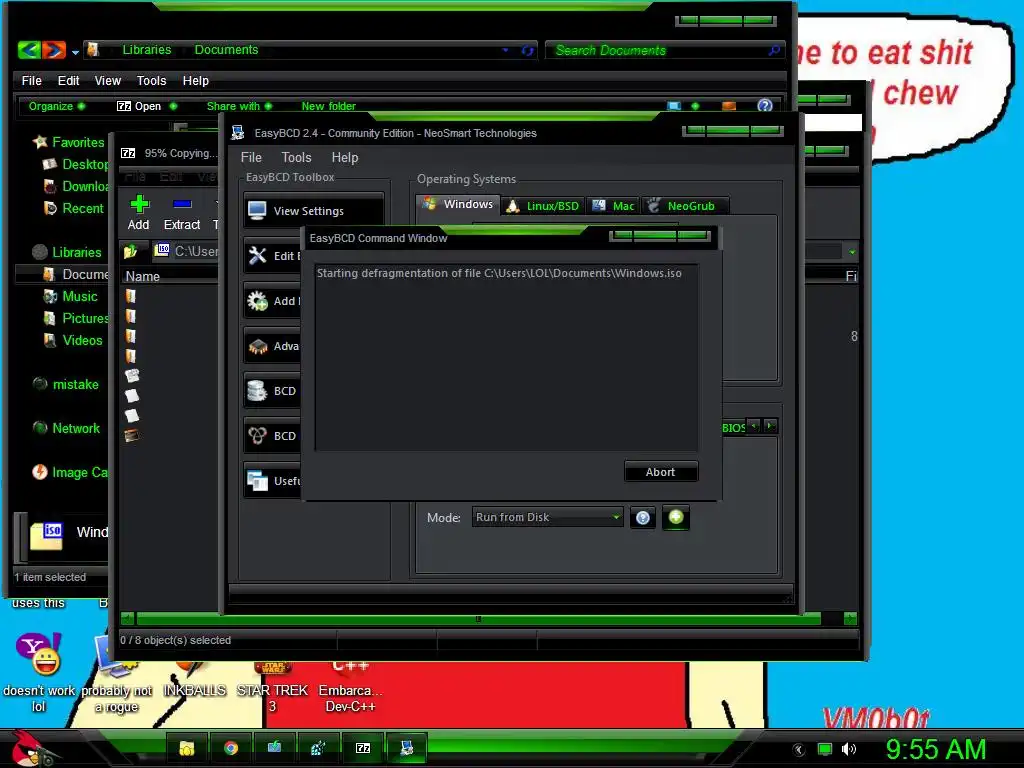Switch to the Mac tab
This screenshot has height=768, width=1024.
click(x=613, y=206)
